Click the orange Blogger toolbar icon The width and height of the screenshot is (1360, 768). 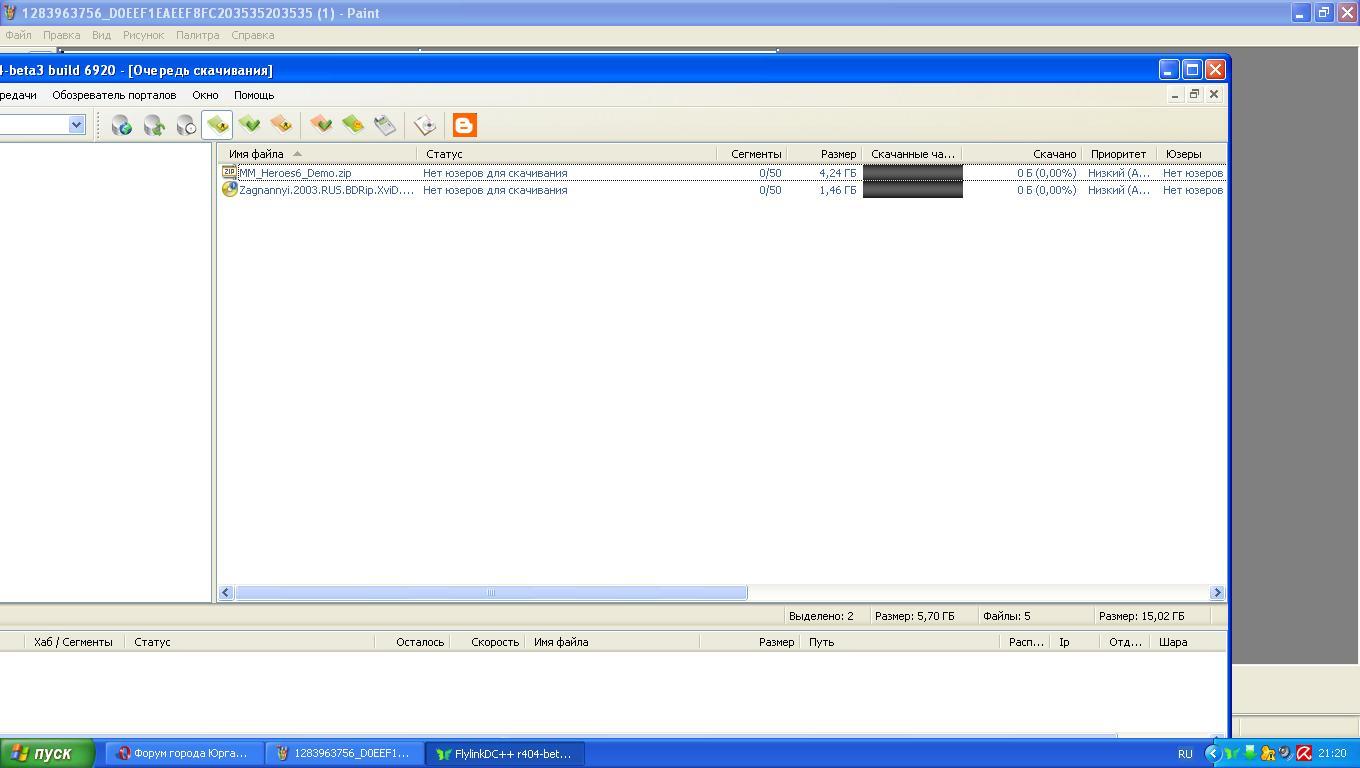[464, 125]
